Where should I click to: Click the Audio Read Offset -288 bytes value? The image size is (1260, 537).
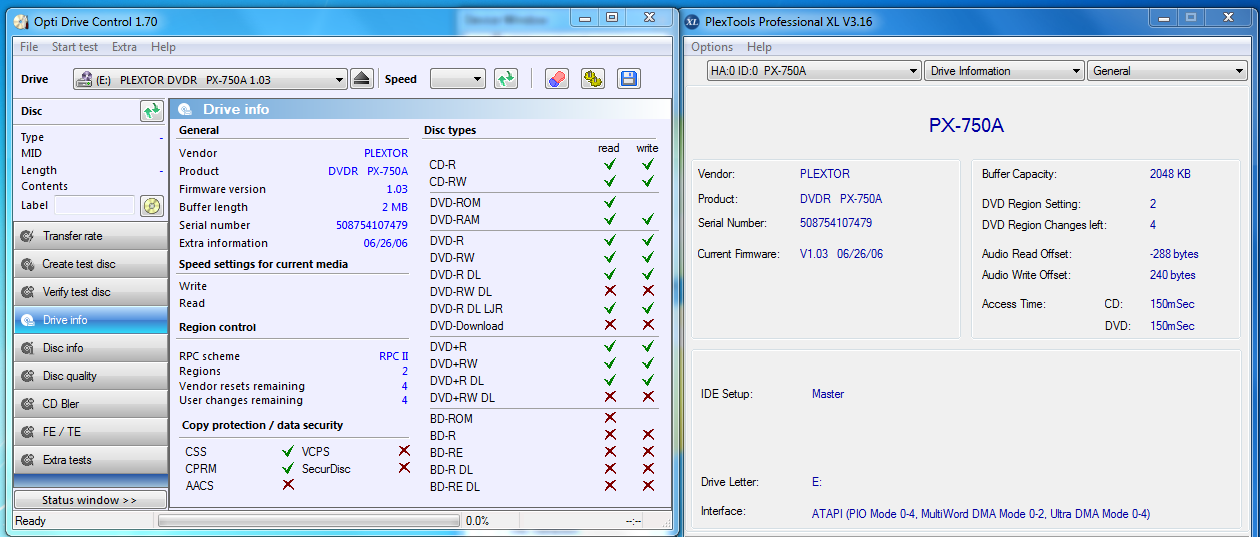click(x=1174, y=254)
